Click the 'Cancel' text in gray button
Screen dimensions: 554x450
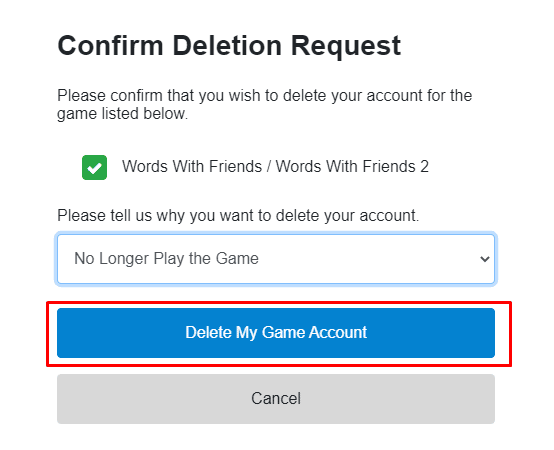[276, 398]
